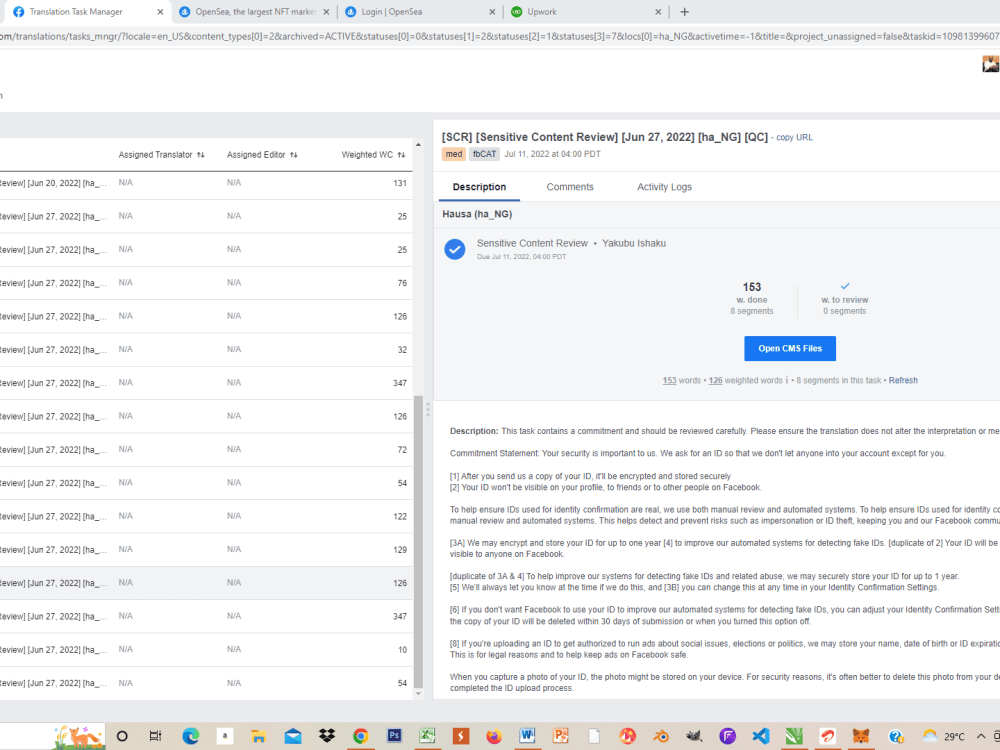Click the w. to review checkmark
The width and height of the screenshot is (1000, 750).
pyautogui.click(x=844, y=286)
